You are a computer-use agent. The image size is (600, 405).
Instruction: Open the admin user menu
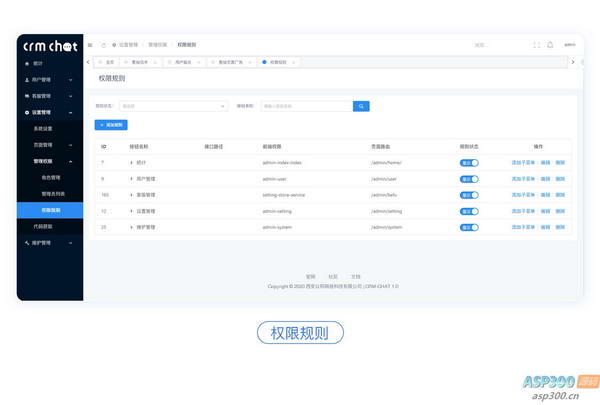[570, 45]
